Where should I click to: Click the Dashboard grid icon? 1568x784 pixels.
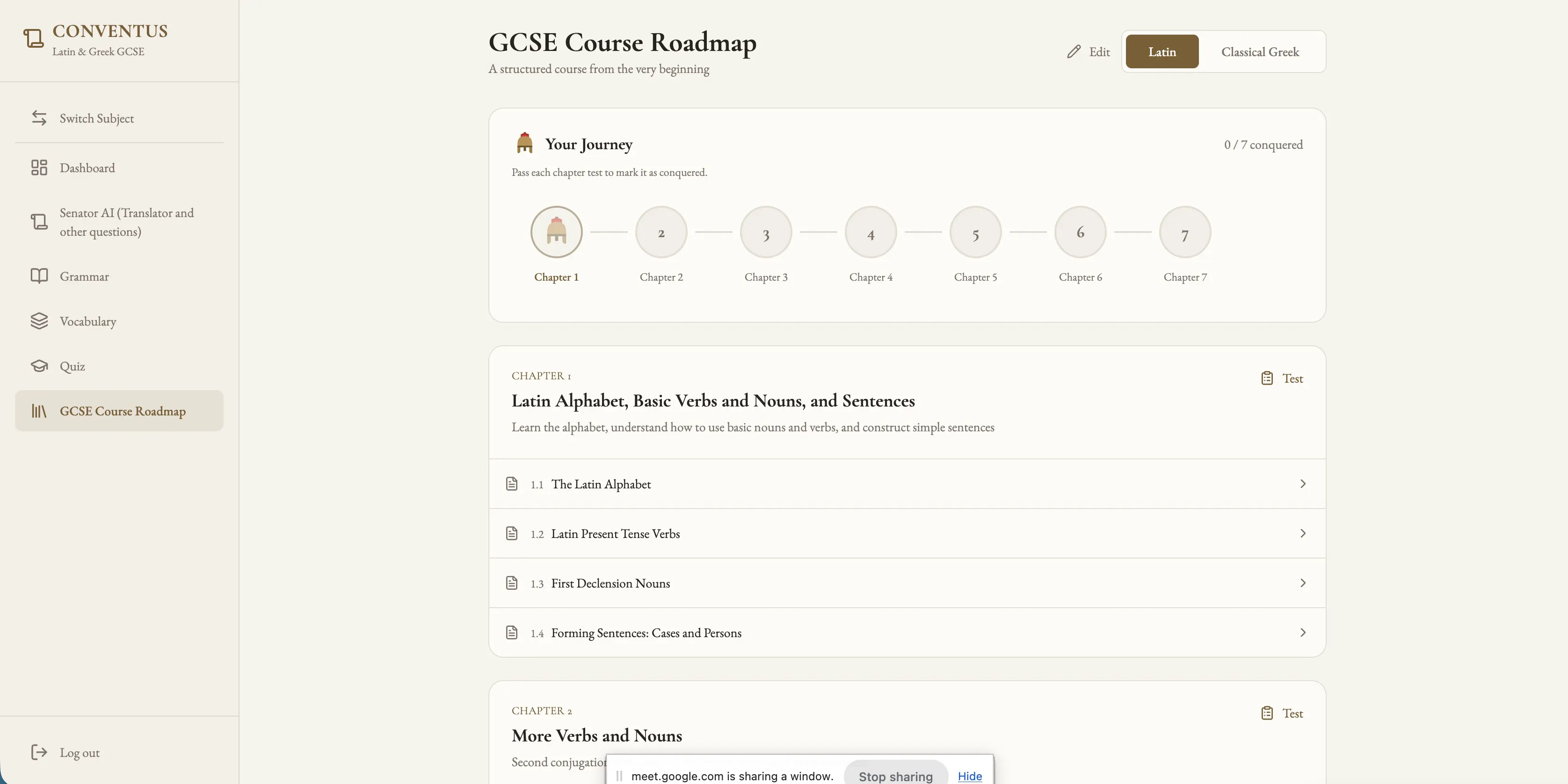click(x=39, y=168)
